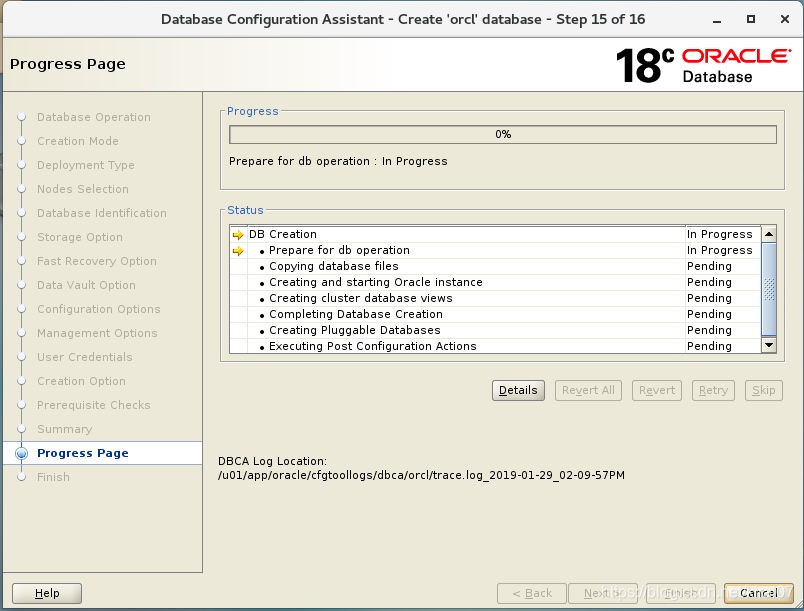This screenshot has height=611, width=804.
Task: Click the status list scrollbar thumb
Action: click(769, 290)
